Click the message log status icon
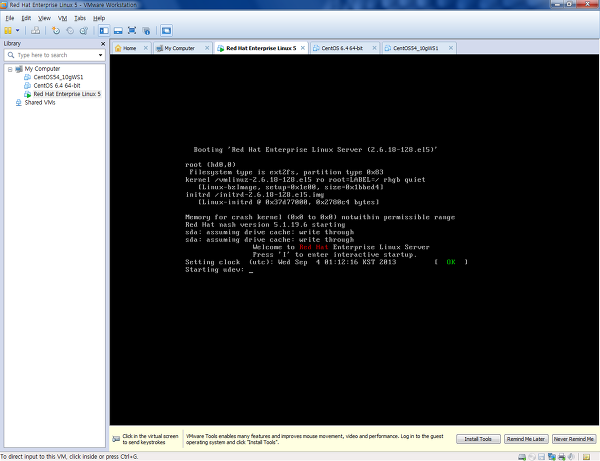The width and height of the screenshot is (600, 461). click(x=587, y=457)
